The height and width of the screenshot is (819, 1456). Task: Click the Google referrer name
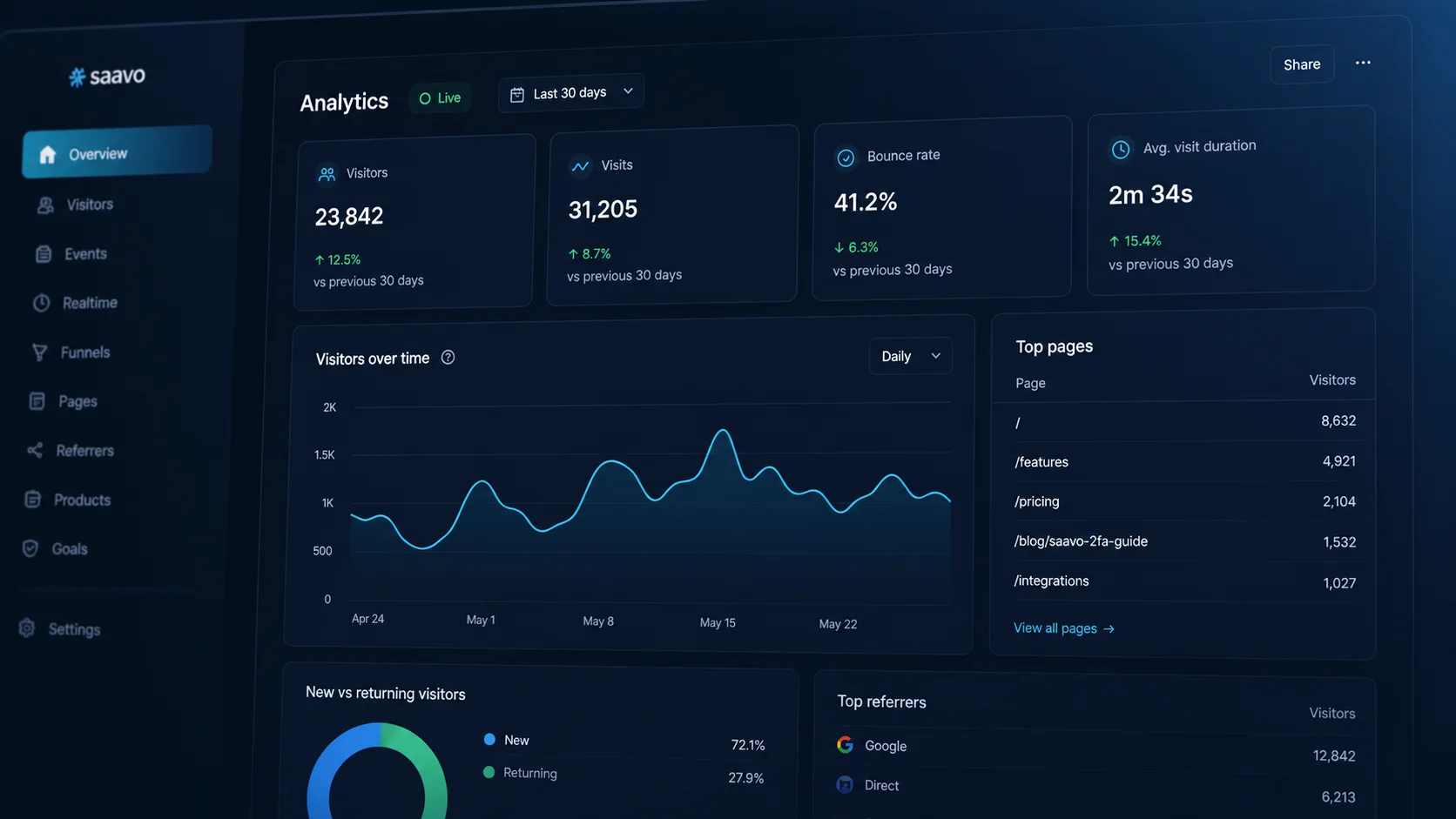coord(886,746)
